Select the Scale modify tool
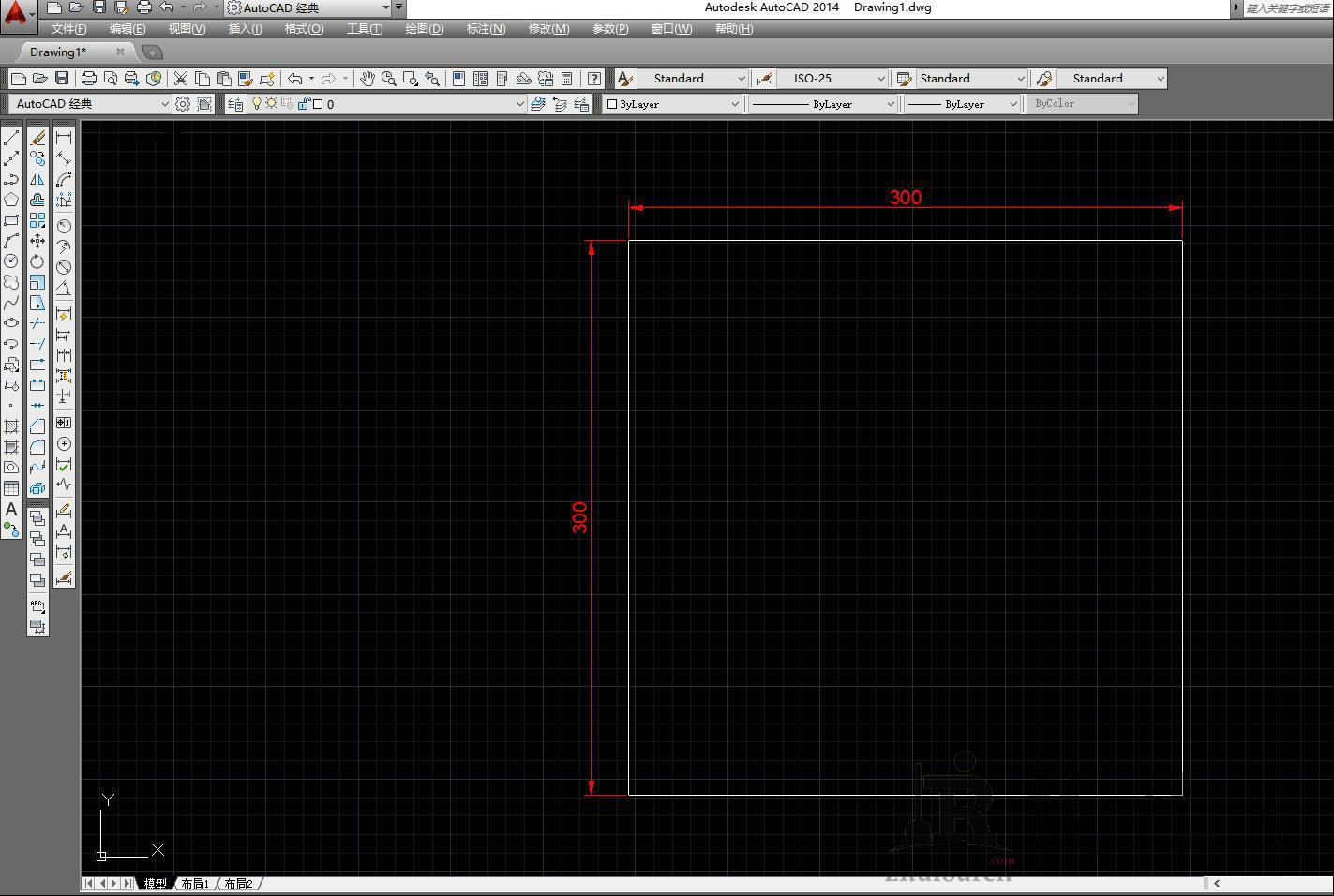Screen dimensions: 1334x896 (x=37, y=282)
